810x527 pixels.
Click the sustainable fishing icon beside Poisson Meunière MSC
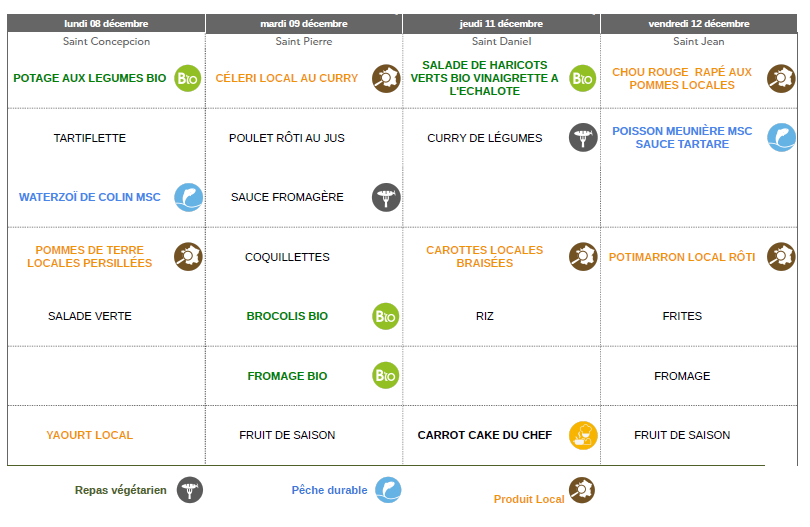tap(781, 138)
